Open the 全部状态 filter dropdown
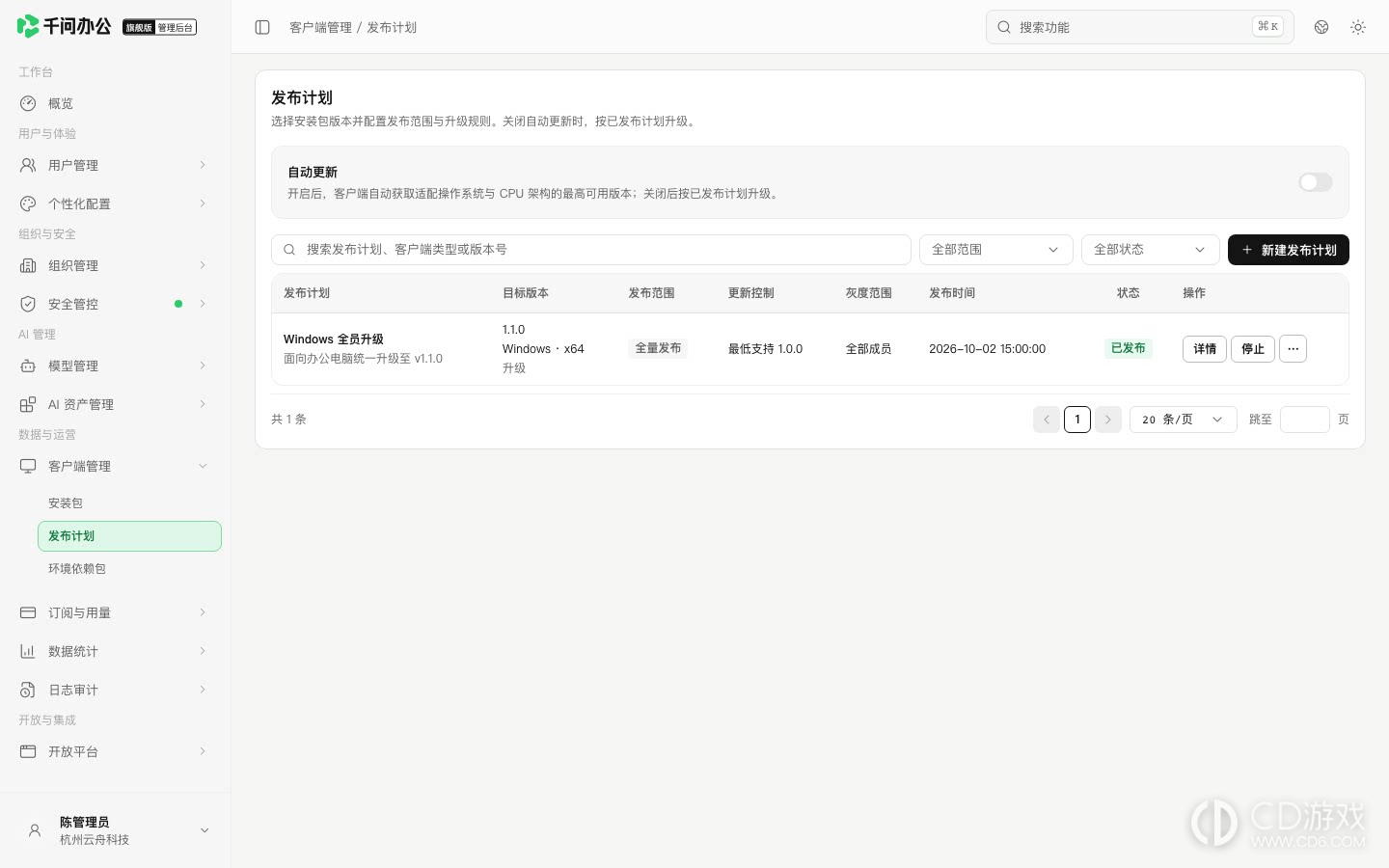The height and width of the screenshot is (868, 1389). tap(1150, 250)
